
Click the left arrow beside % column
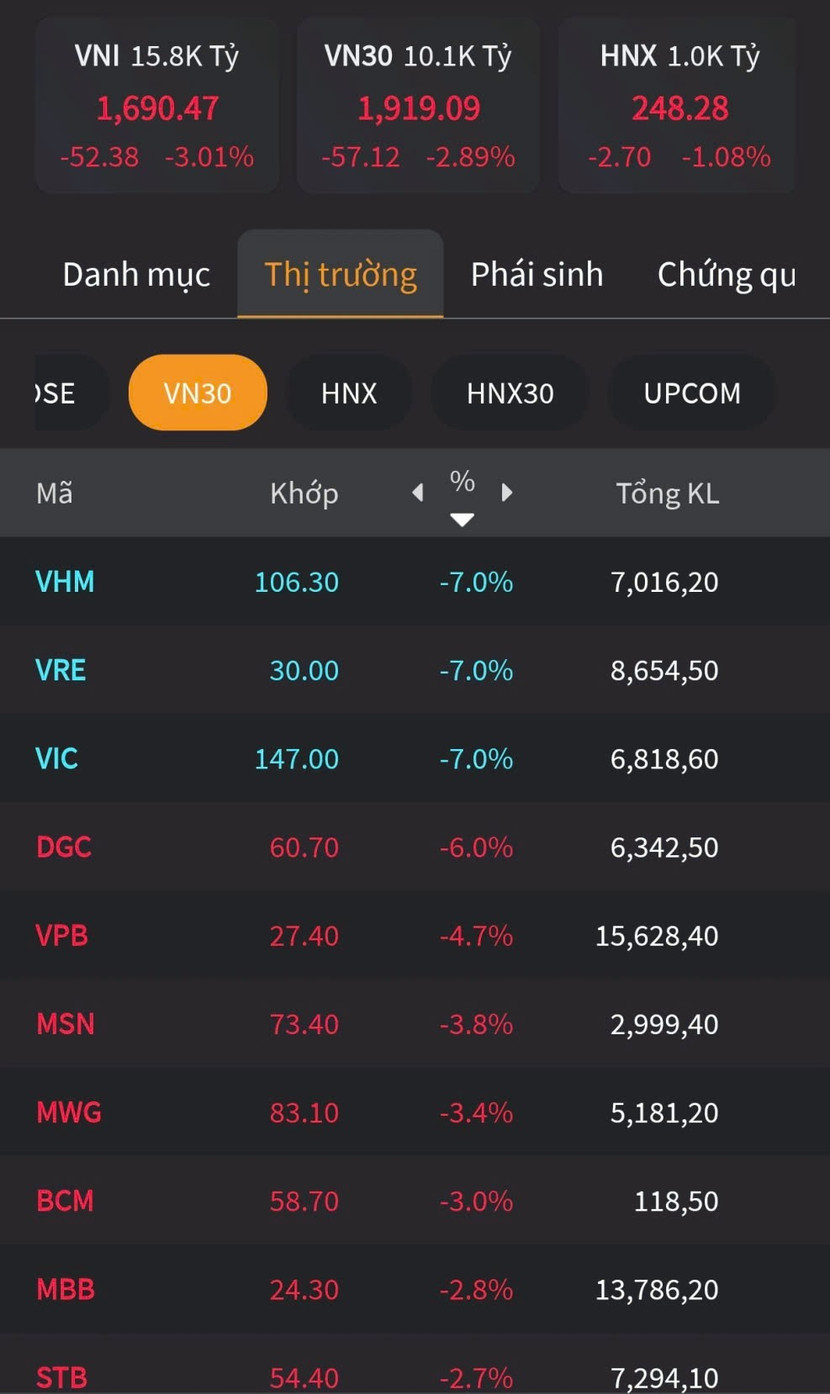click(418, 493)
